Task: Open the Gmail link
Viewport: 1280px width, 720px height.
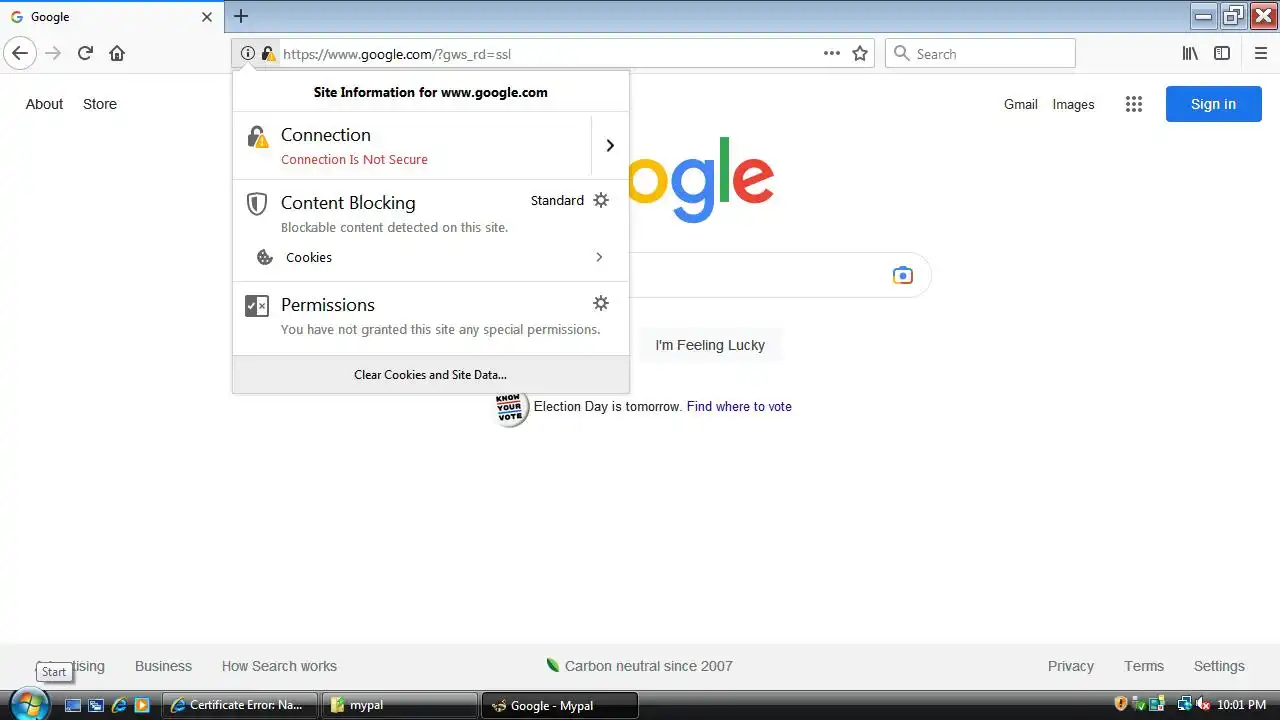Action: point(1021,104)
